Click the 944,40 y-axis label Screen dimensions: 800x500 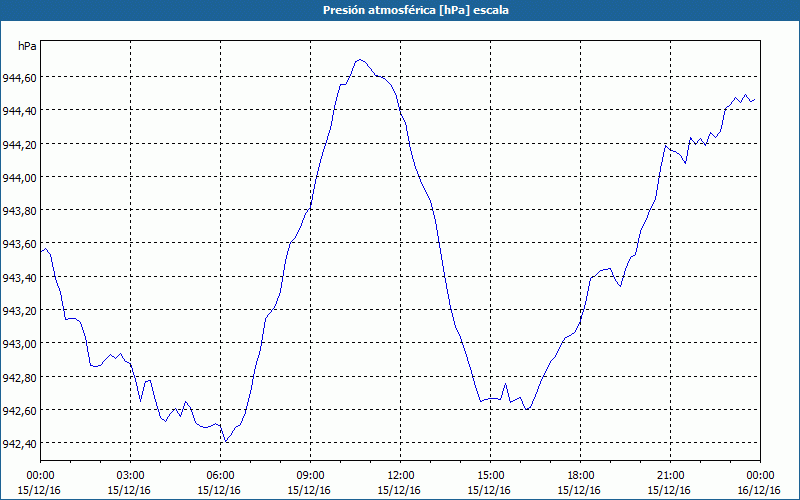coord(20,111)
